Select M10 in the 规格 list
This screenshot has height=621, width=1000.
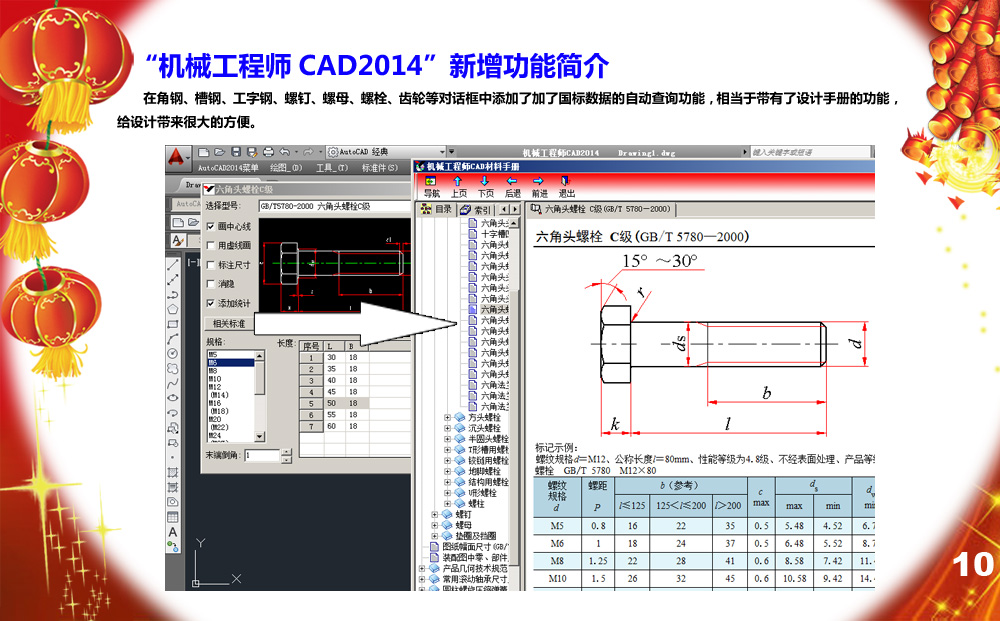[x=215, y=379]
